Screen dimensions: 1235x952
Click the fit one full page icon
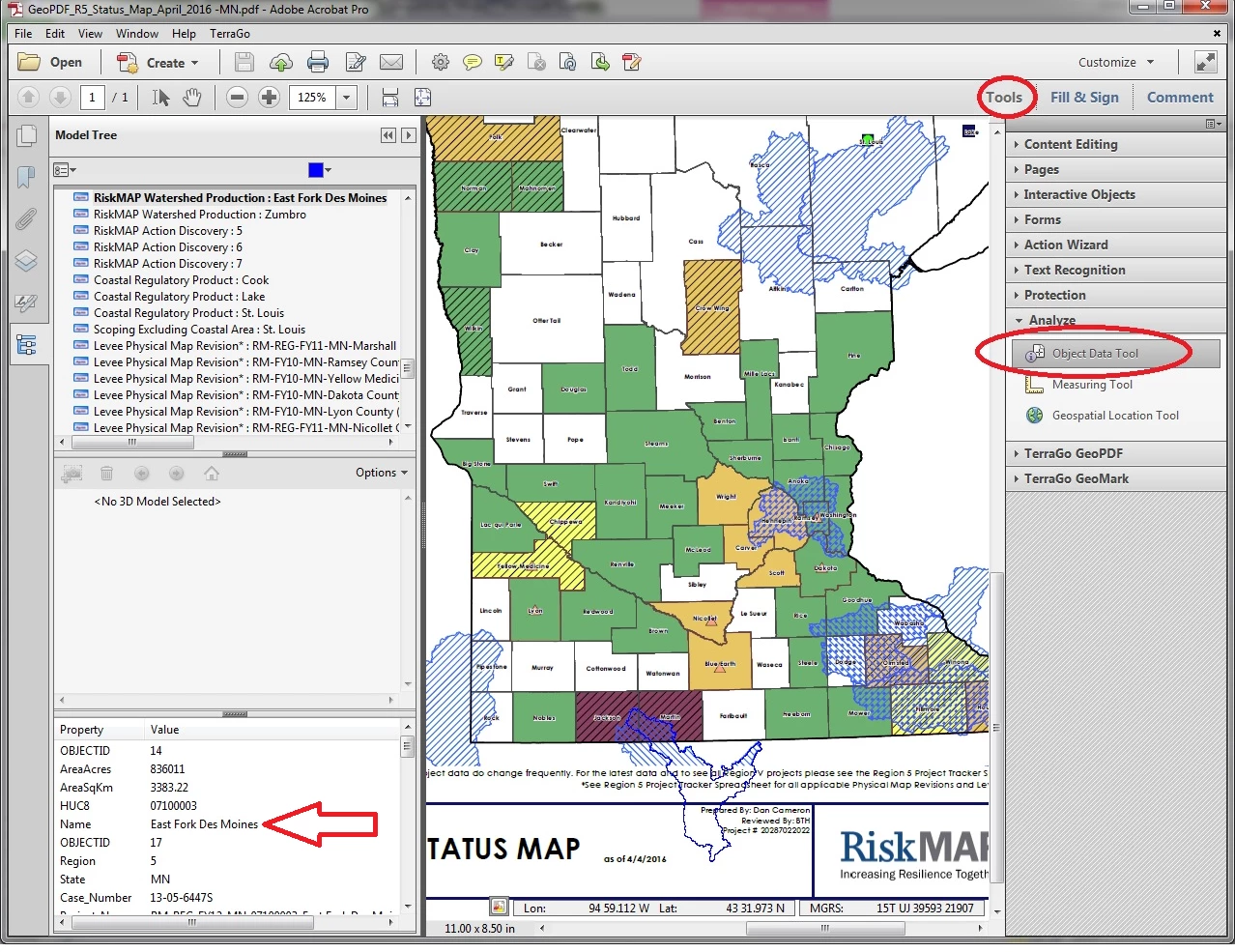tap(422, 98)
